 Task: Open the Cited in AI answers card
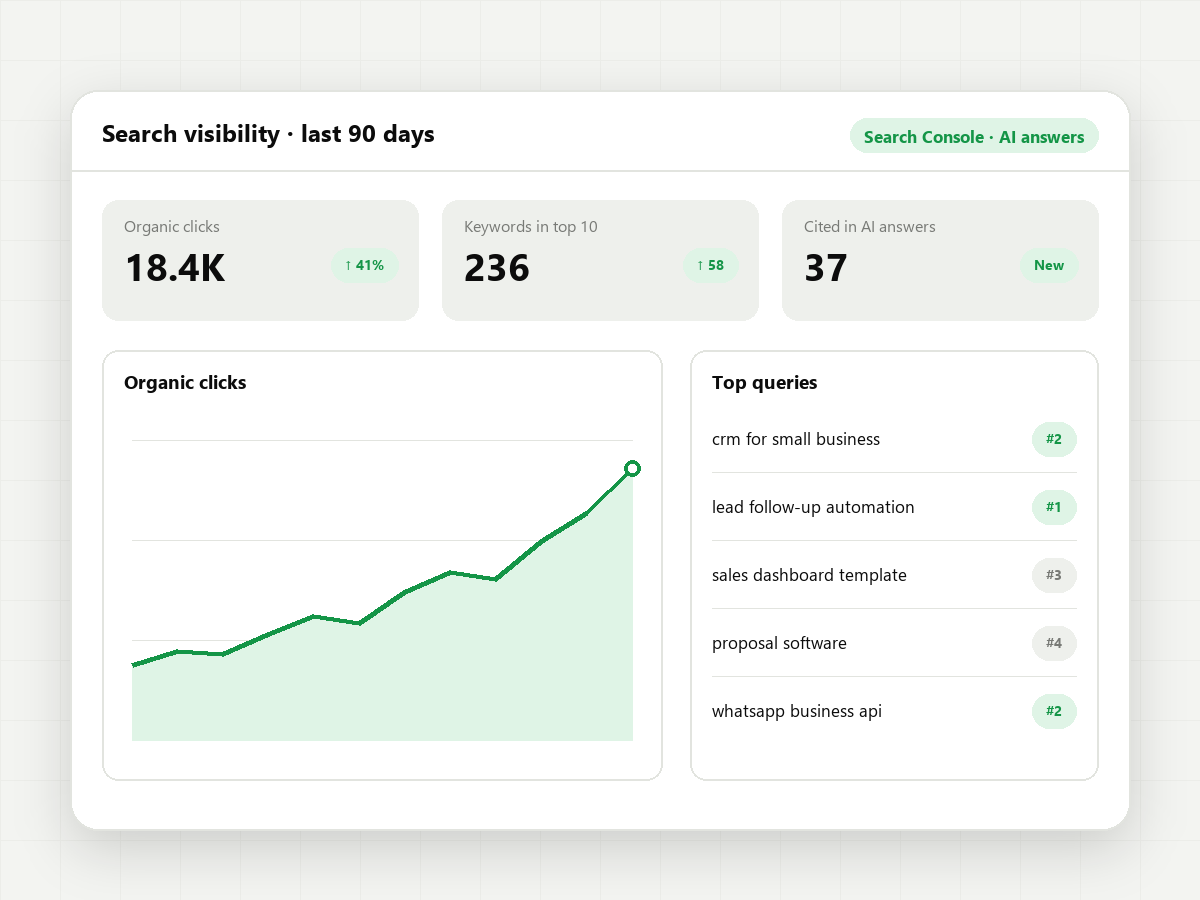[940, 260]
